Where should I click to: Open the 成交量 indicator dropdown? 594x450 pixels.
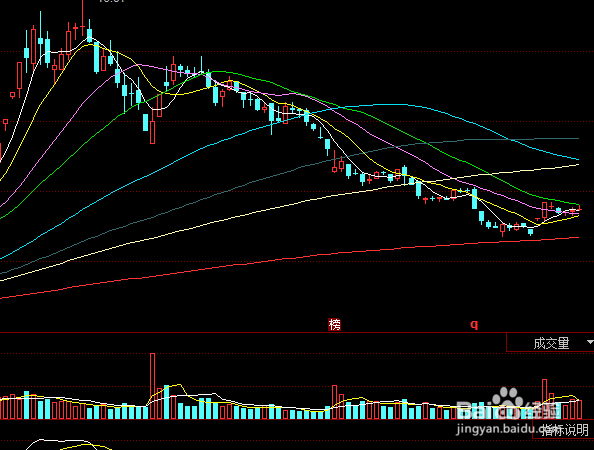coord(550,343)
